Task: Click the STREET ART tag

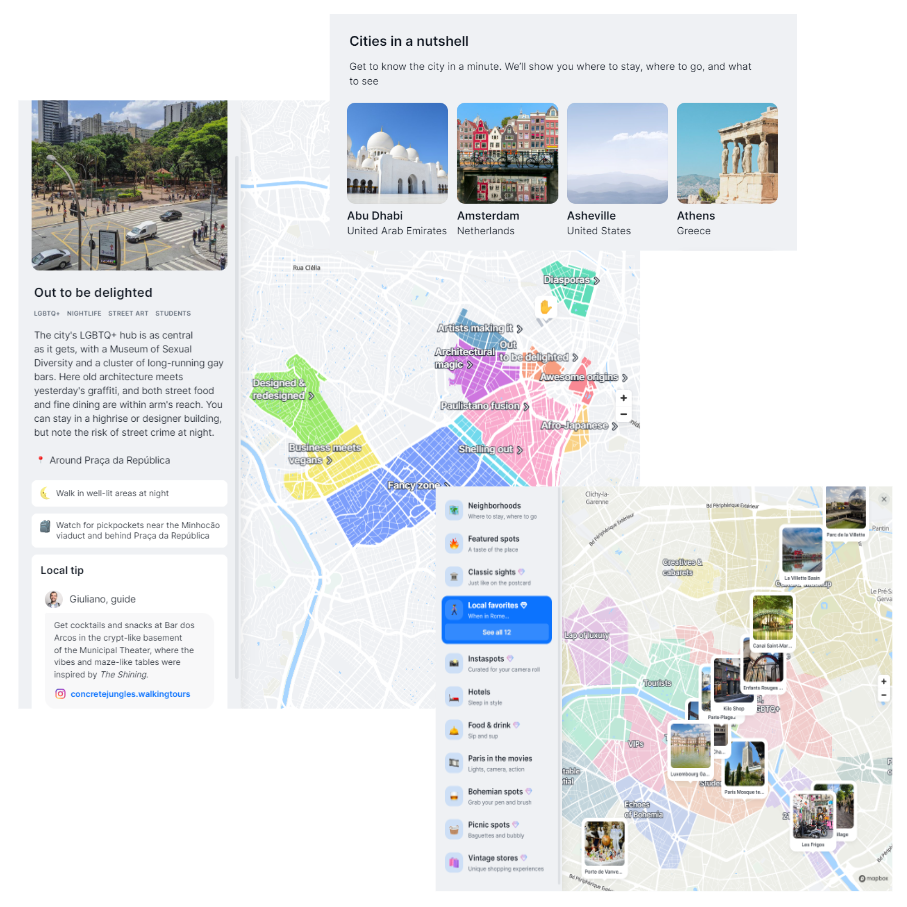Action: 128,314
